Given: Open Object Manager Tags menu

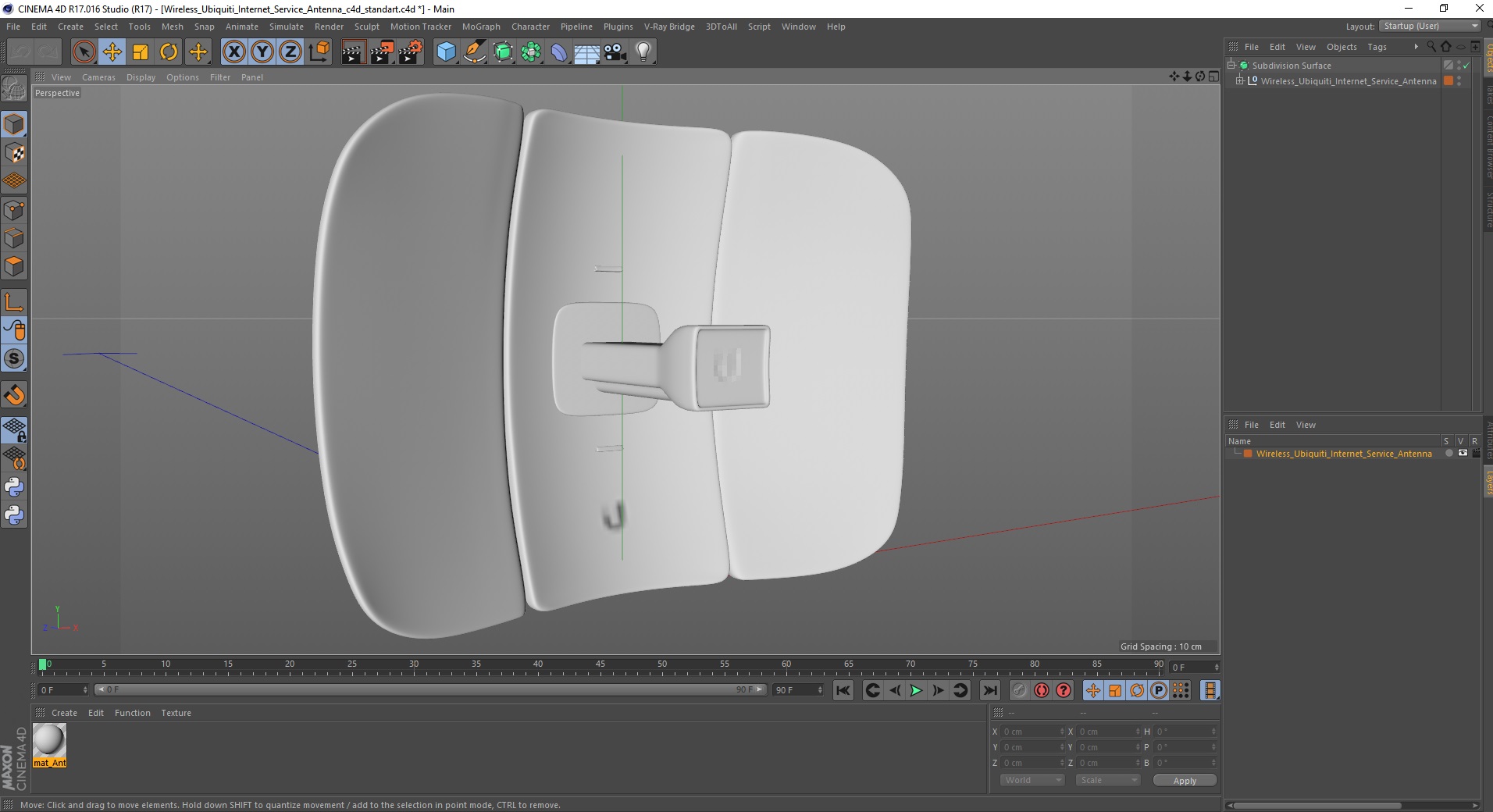Looking at the screenshot, I should (x=1377, y=47).
